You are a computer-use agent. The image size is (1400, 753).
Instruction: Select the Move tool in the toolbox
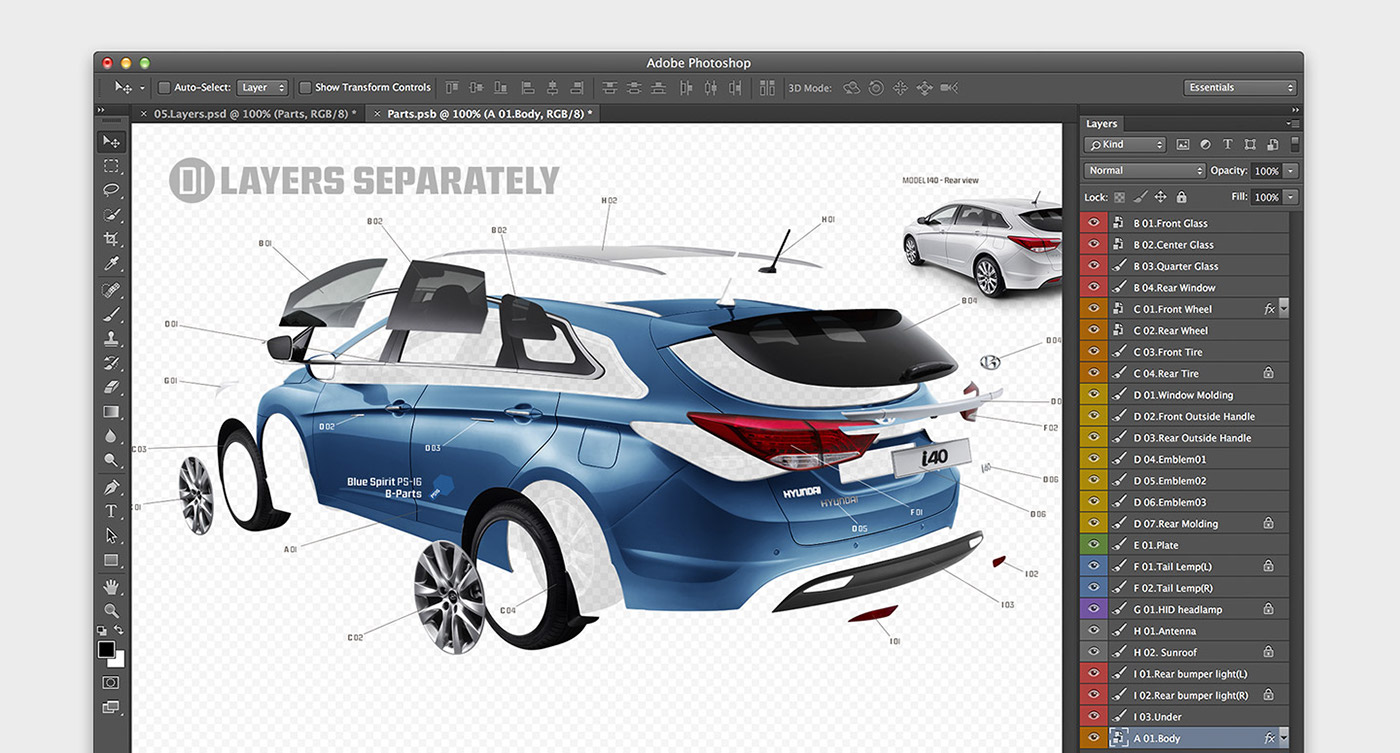[x=111, y=142]
